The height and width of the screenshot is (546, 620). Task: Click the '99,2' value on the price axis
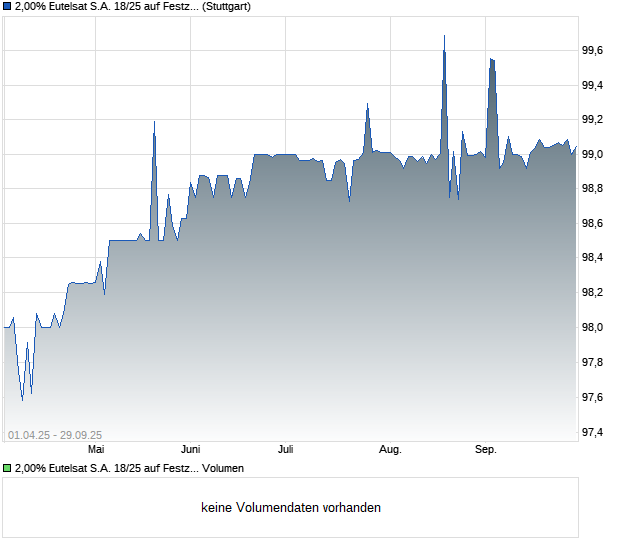[x=592, y=119]
